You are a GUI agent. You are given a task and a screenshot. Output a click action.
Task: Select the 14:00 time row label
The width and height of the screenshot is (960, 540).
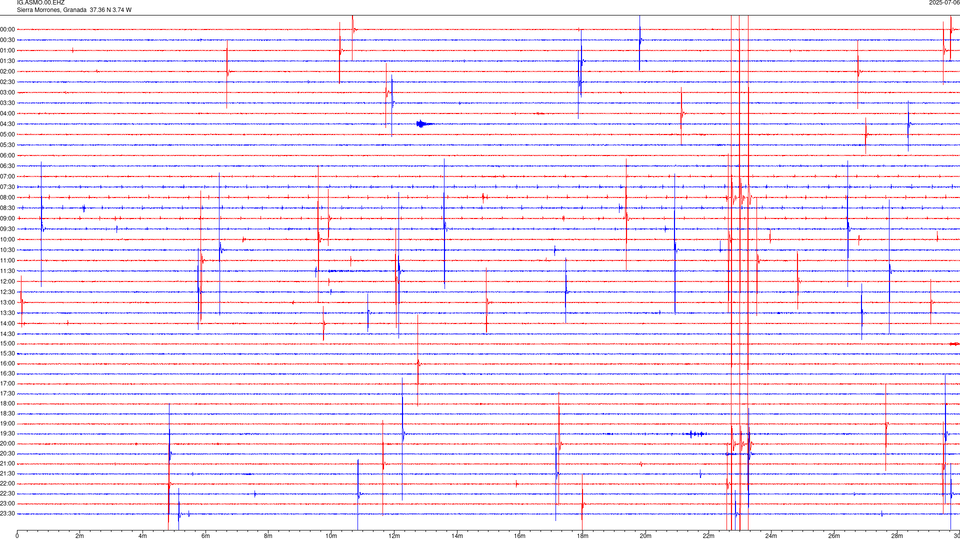pos(8,323)
